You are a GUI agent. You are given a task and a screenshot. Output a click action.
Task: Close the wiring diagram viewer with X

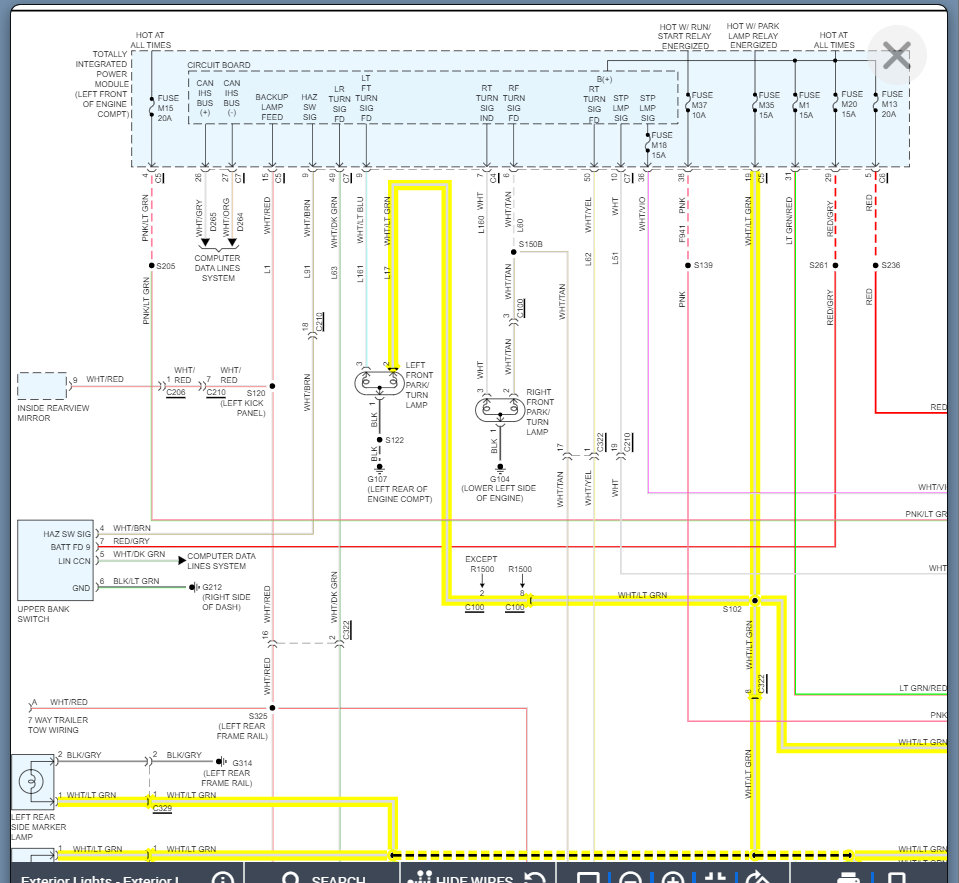pyautogui.click(x=897, y=56)
